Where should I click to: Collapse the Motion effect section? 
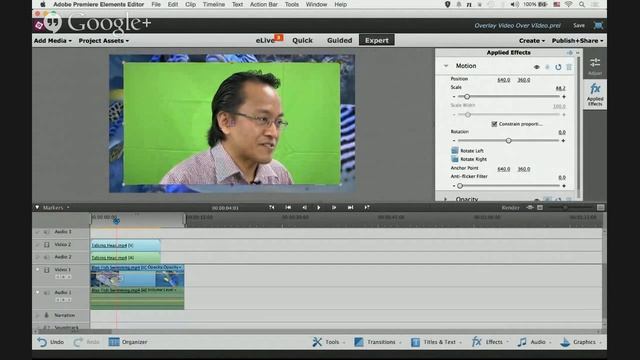click(446, 66)
